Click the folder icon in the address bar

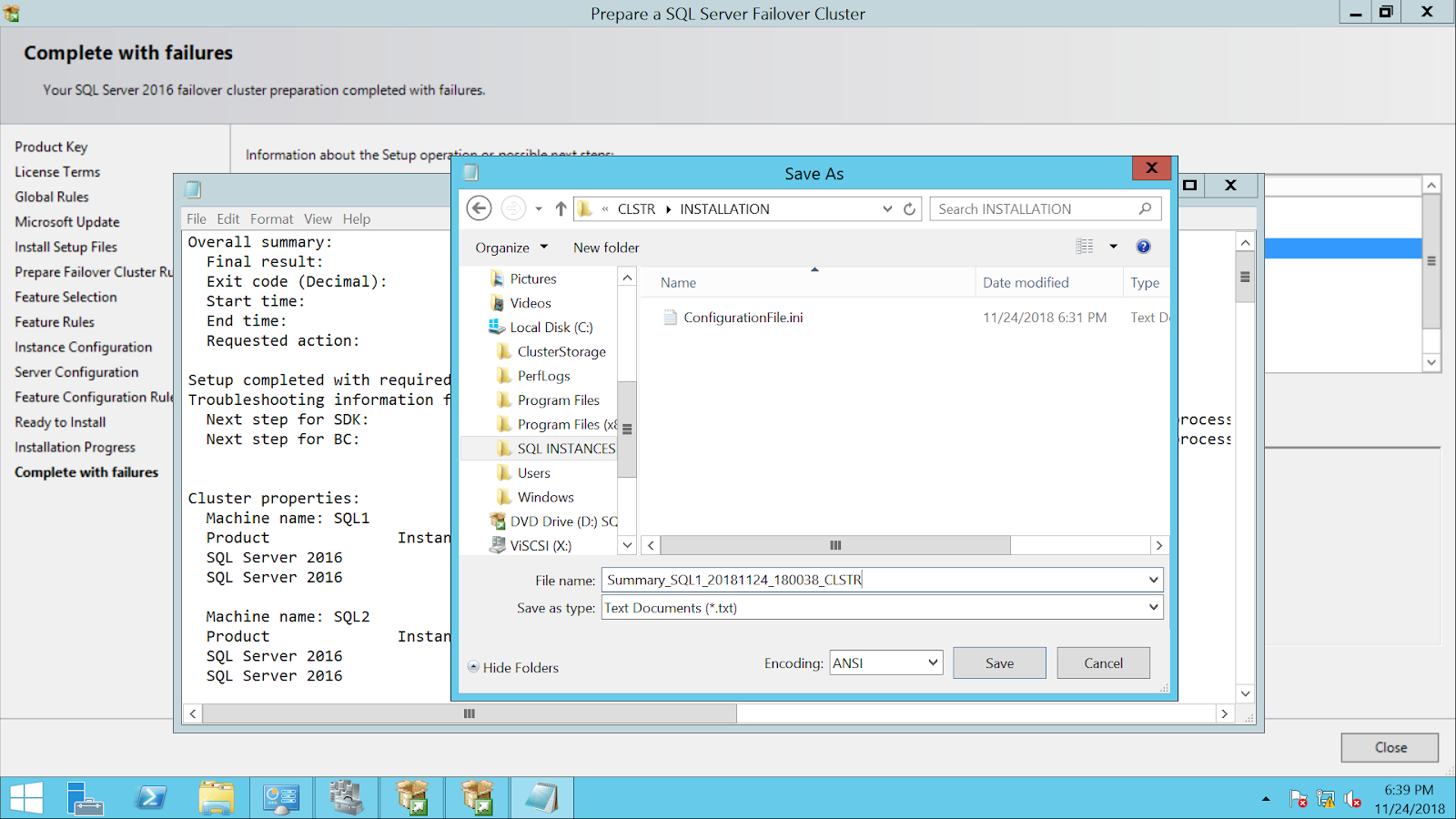click(585, 208)
